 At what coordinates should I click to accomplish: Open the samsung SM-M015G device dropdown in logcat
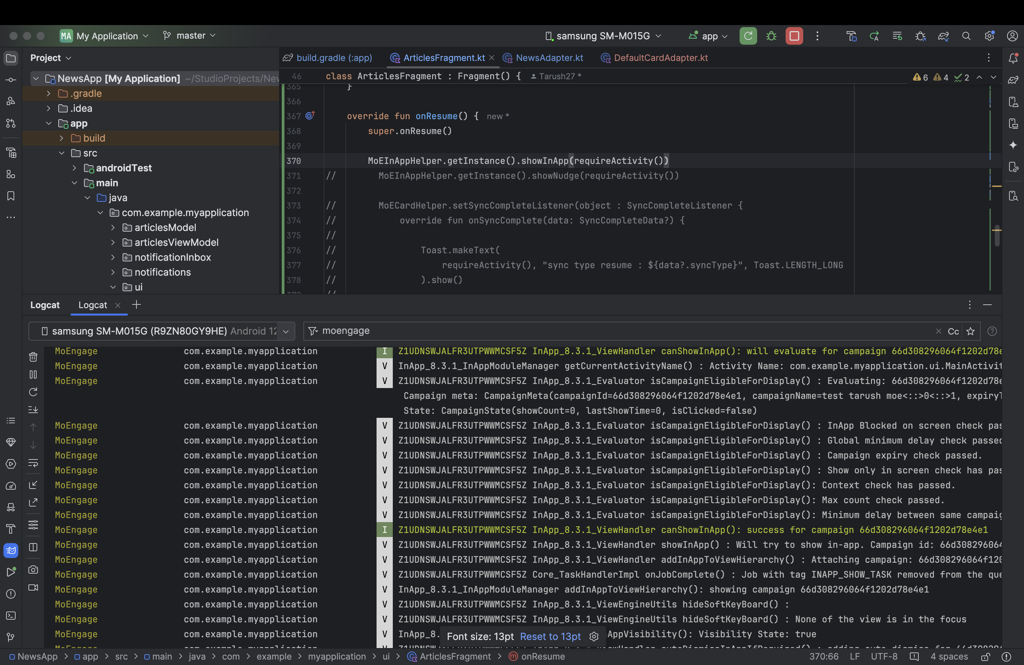tap(162, 331)
